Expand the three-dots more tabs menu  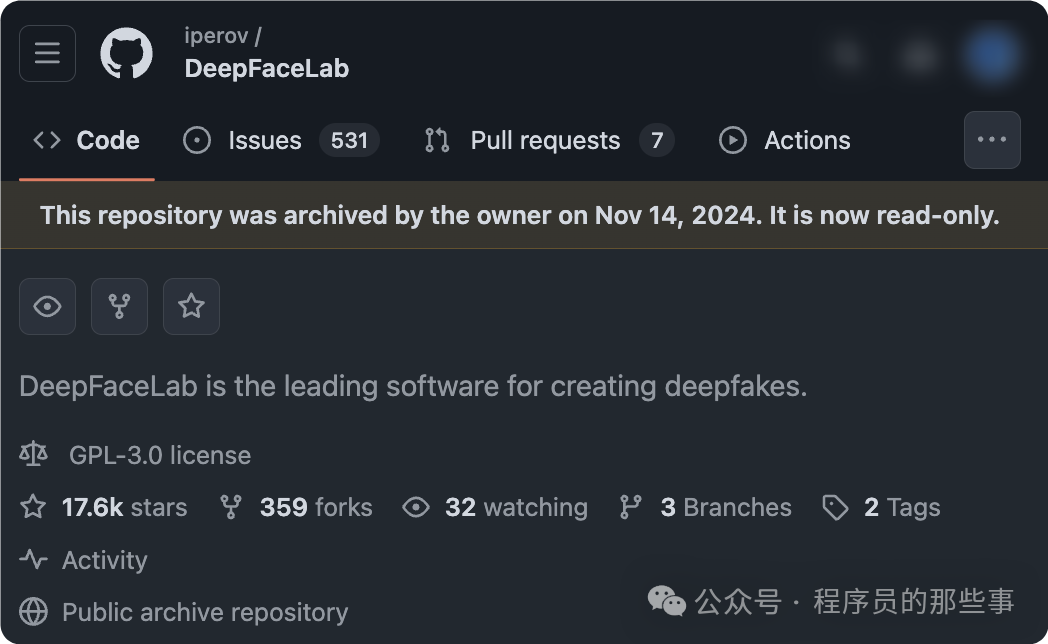(x=992, y=140)
